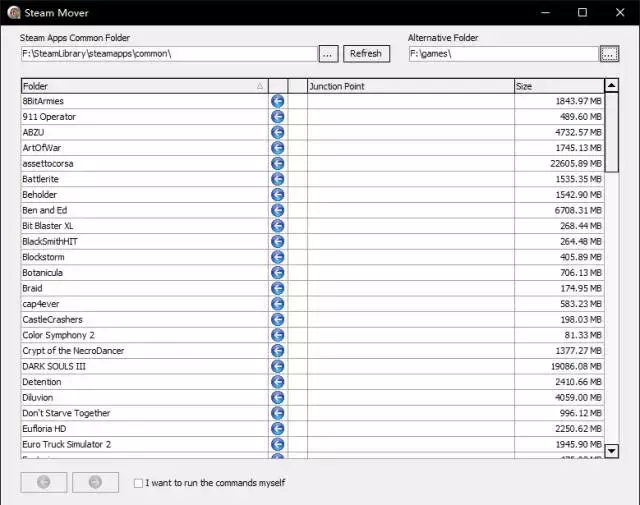Select the ABZU folder name
Viewport: 640px width, 505px height.
tap(33, 132)
